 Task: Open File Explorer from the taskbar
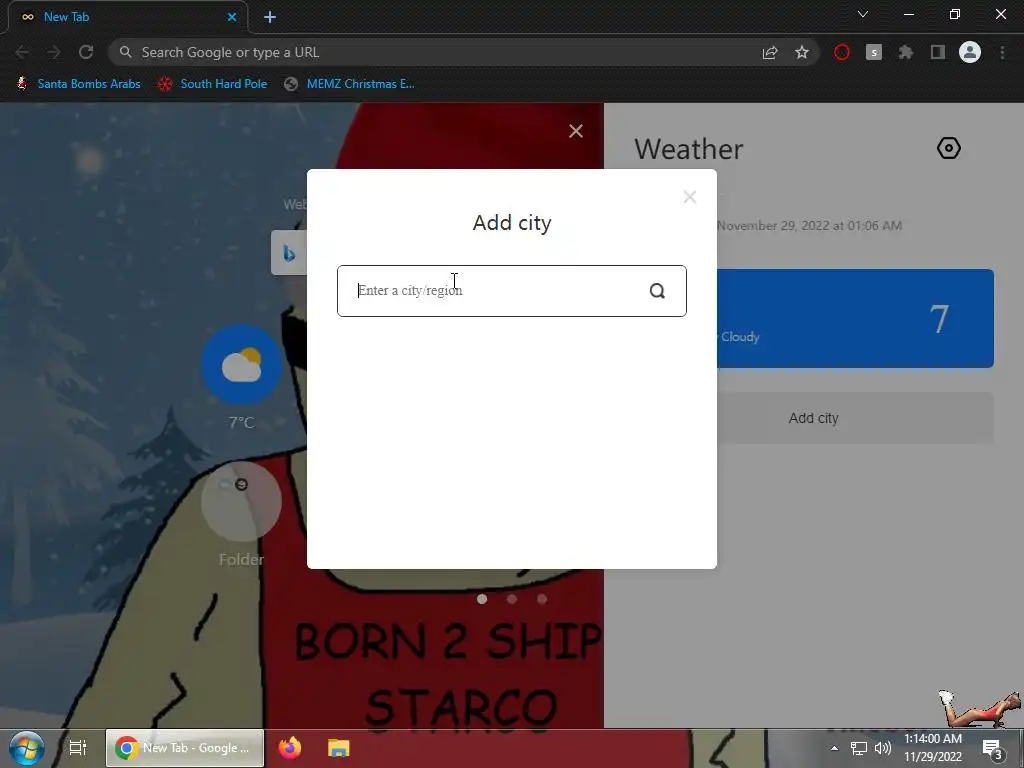[338, 748]
